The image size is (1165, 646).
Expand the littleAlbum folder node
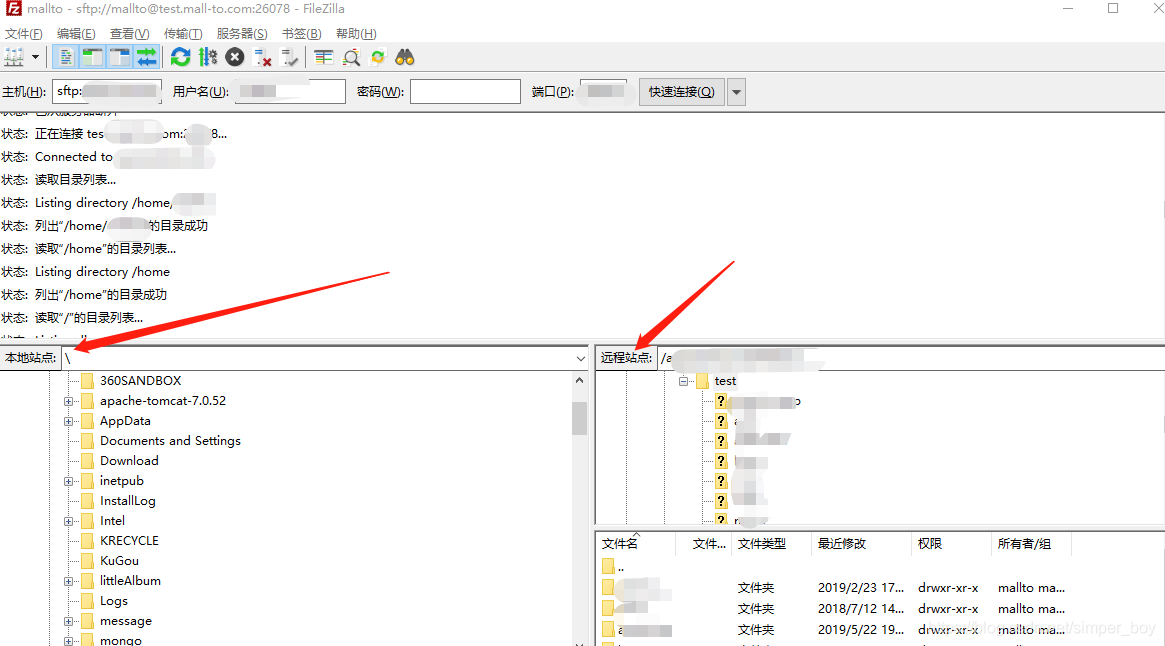pos(68,582)
